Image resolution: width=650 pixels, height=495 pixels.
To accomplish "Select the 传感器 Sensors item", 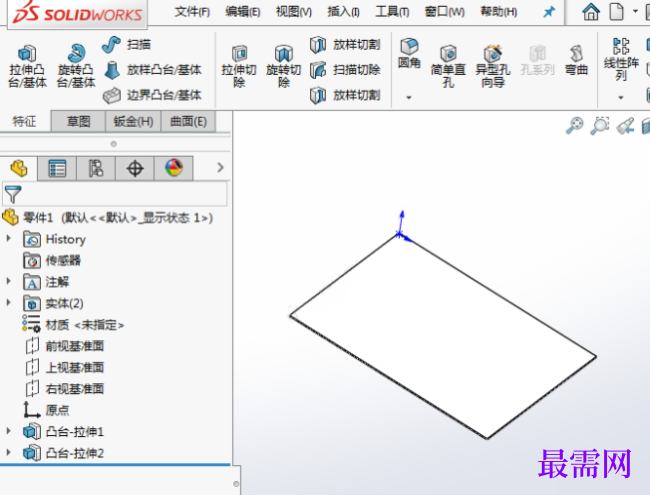I will pyautogui.click(x=52, y=260).
